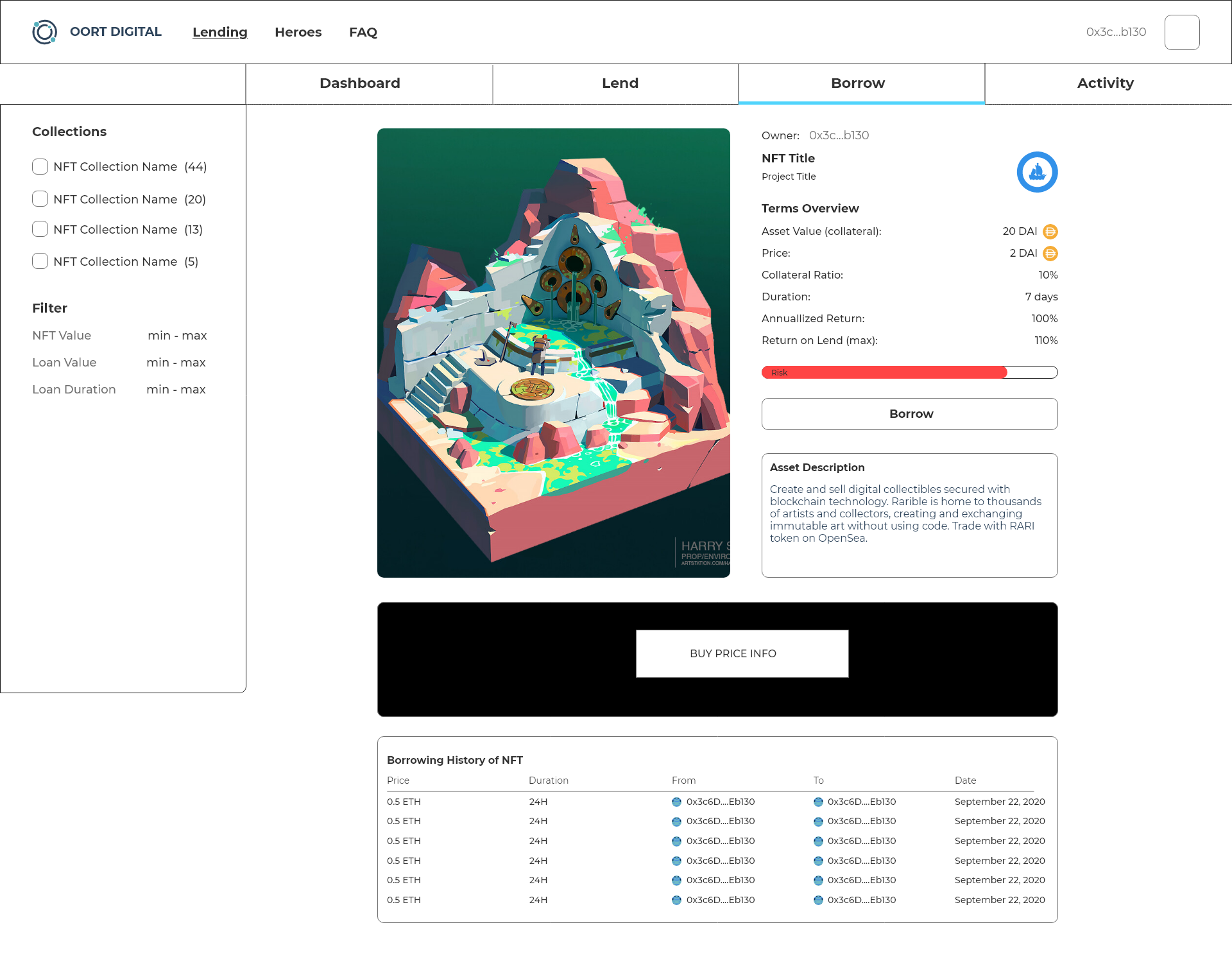The image size is (1232, 975).
Task: Click the Project Title text
Action: pyautogui.click(x=789, y=177)
